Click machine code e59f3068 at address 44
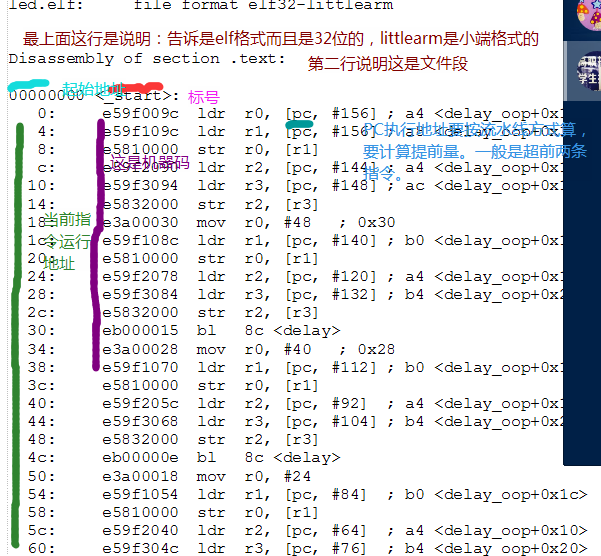 (x=140, y=422)
